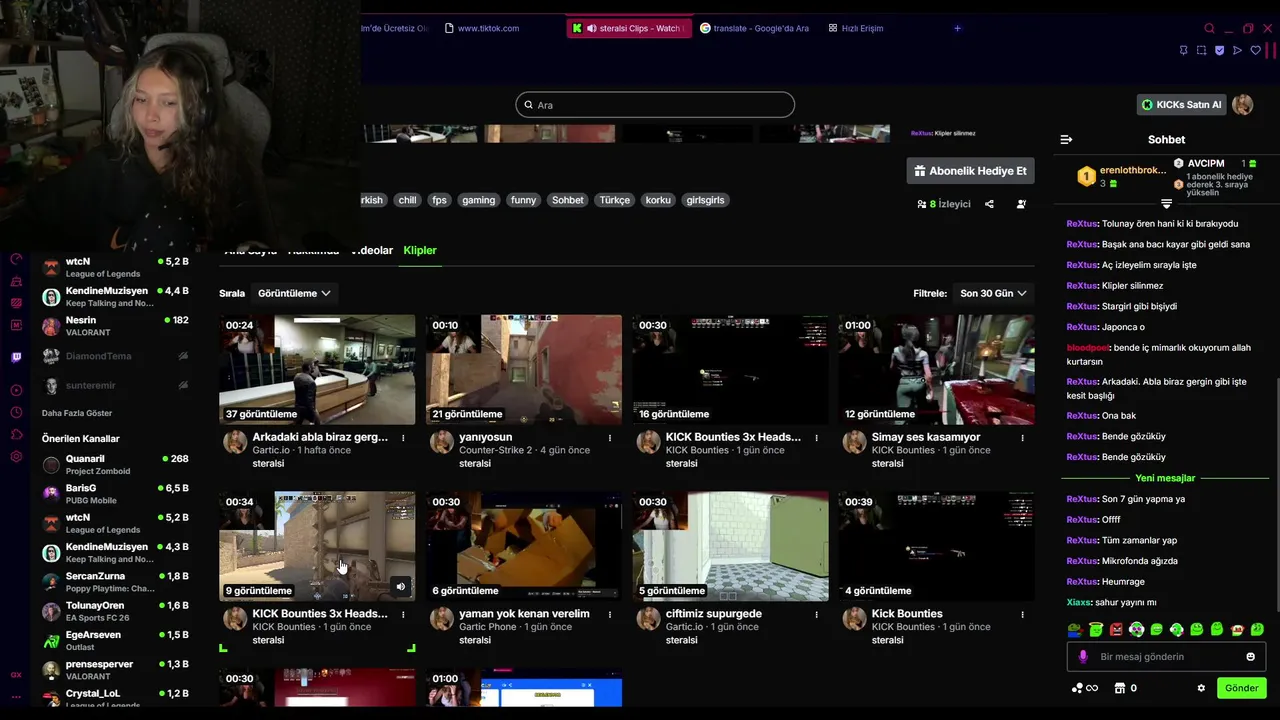
Task: Click the '8 İzleyici' viewer count
Action: coord(944,204)
